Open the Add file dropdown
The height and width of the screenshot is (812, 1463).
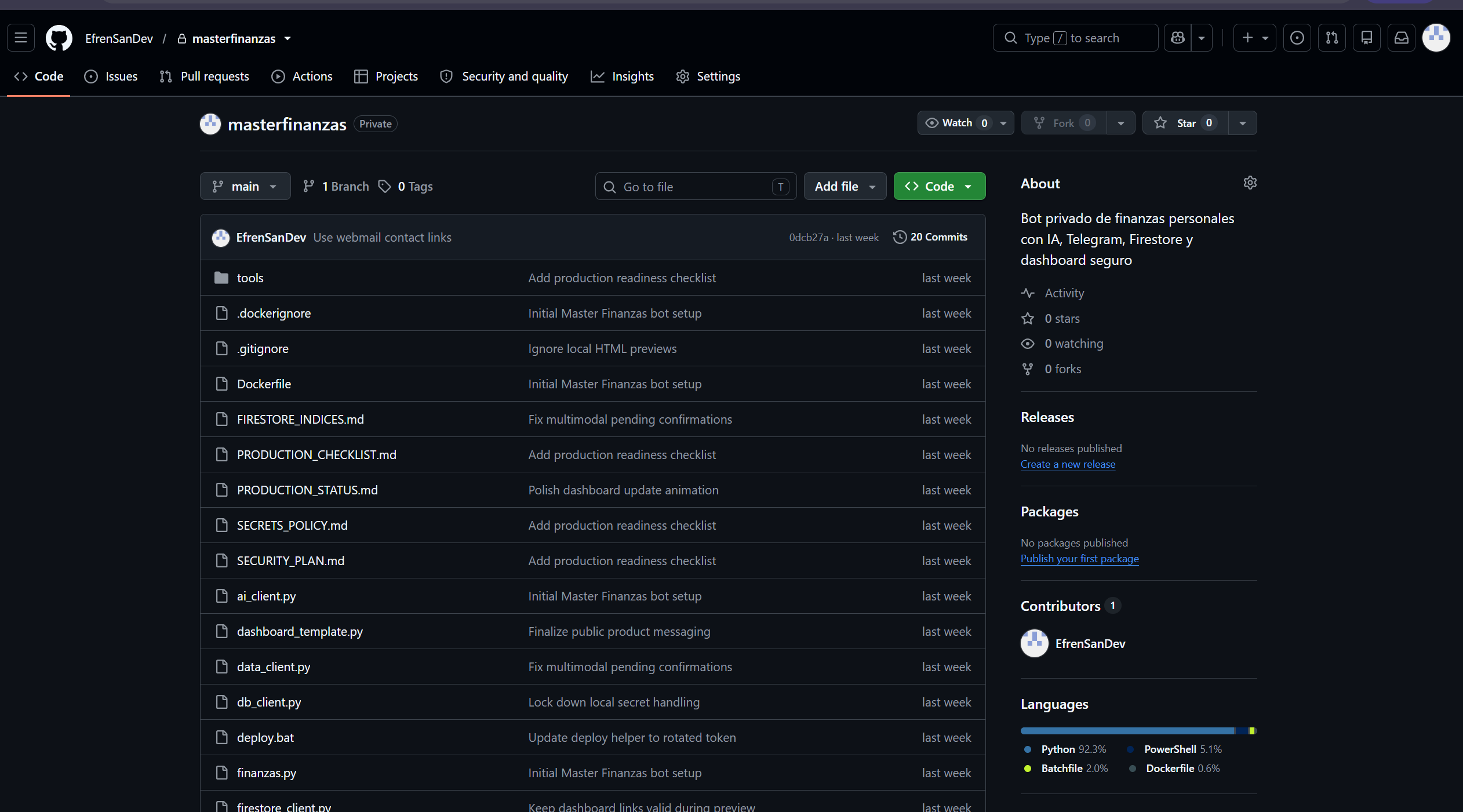pyautogui.click(x=845, y=187)
